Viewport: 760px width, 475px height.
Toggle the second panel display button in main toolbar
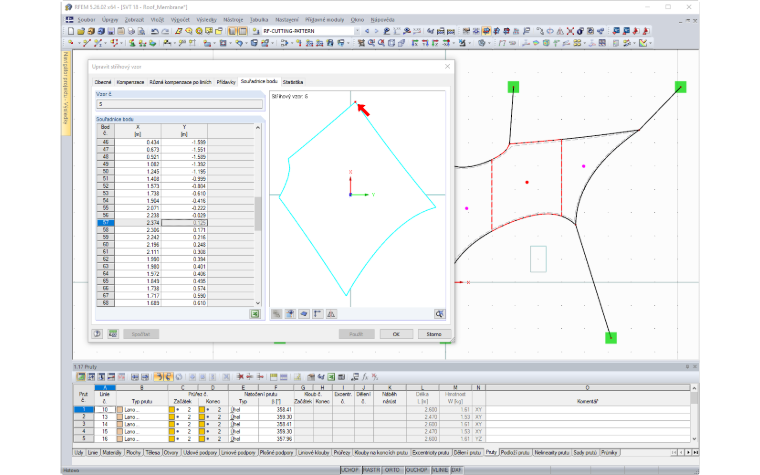[x=242, y=31]
